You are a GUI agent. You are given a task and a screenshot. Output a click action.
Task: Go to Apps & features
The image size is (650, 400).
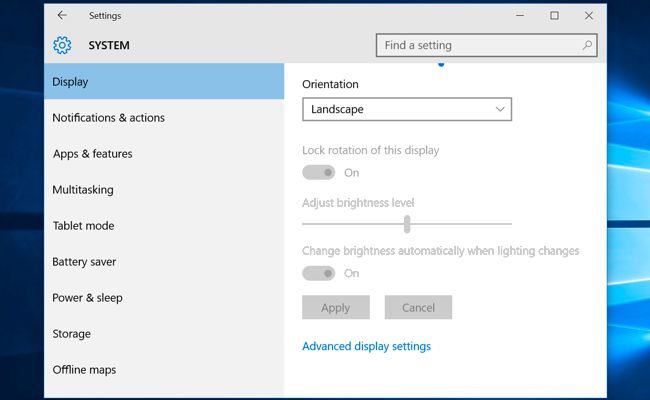pos(164,154)
